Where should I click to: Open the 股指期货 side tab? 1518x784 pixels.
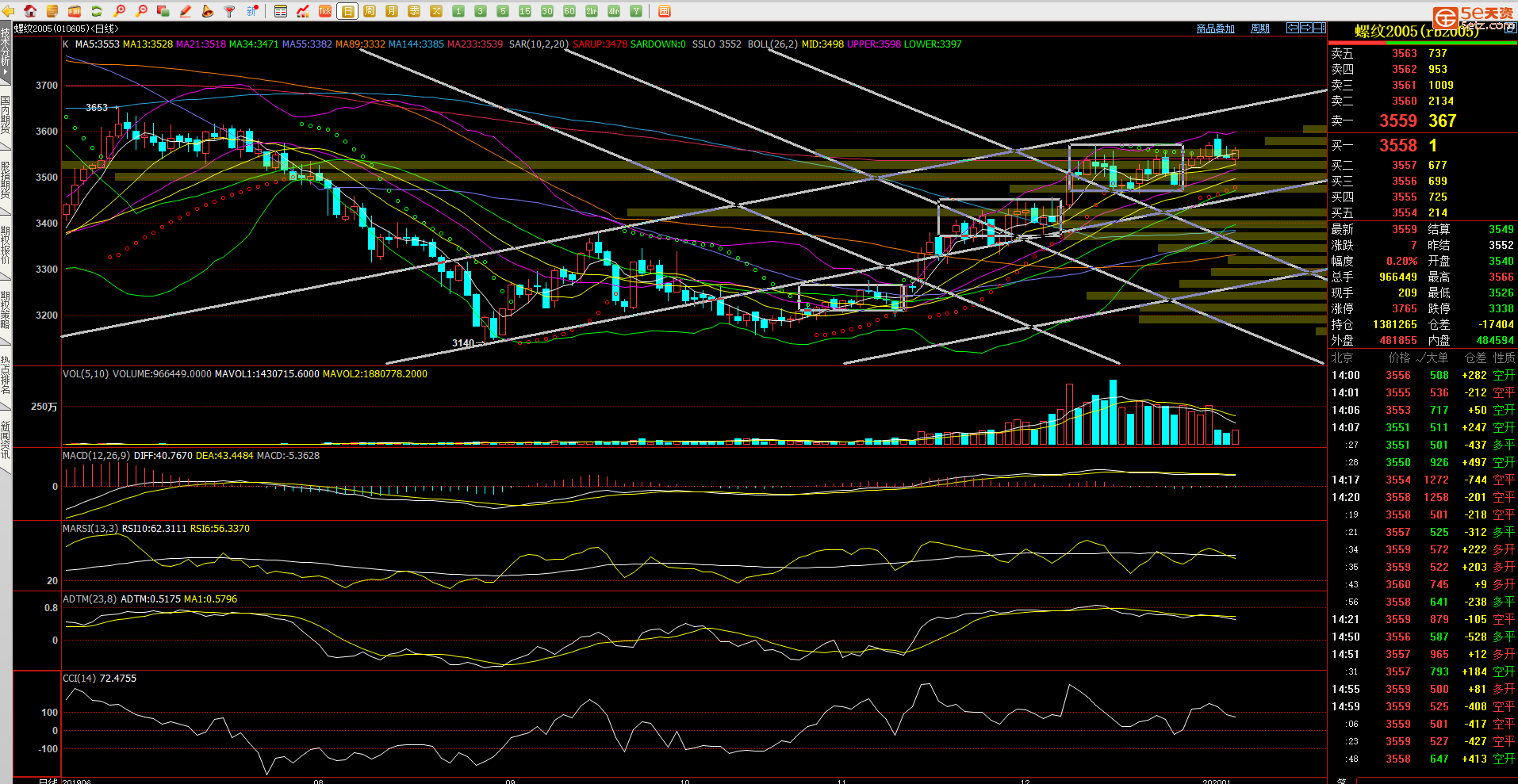[x=6, y=181]
